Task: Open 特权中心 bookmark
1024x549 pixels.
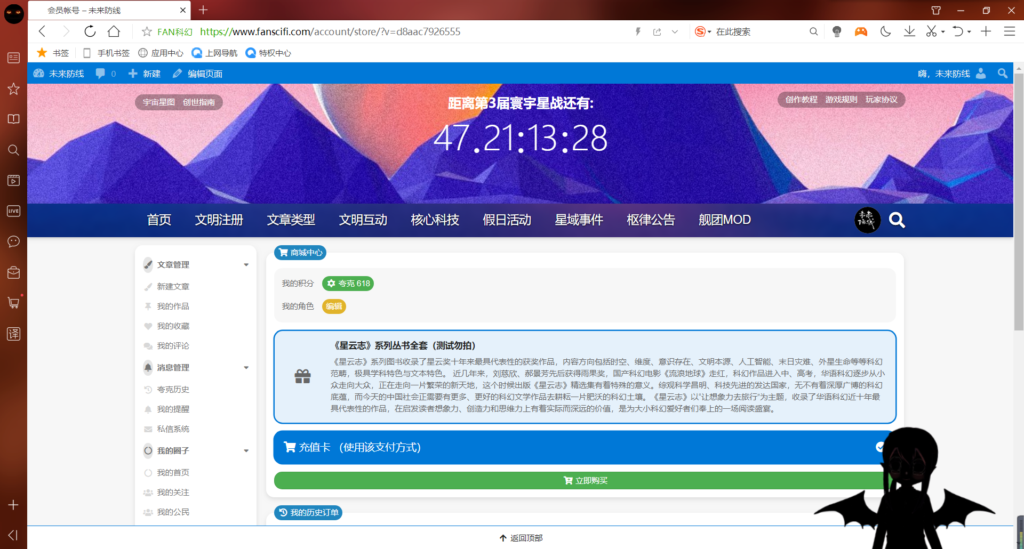Action: tap(268, 53)
